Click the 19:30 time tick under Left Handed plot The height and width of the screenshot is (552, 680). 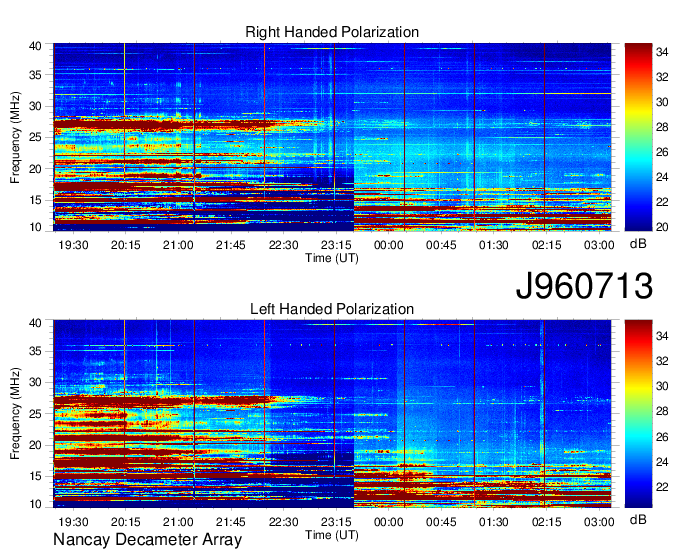click(73, 522)
